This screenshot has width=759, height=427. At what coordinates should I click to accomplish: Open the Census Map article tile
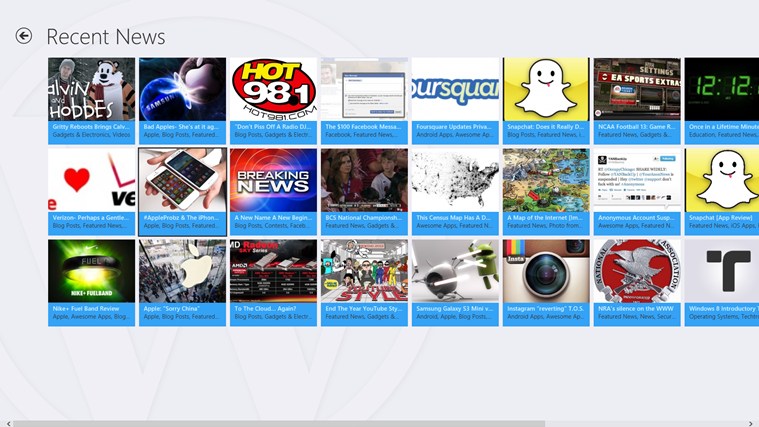456,185
